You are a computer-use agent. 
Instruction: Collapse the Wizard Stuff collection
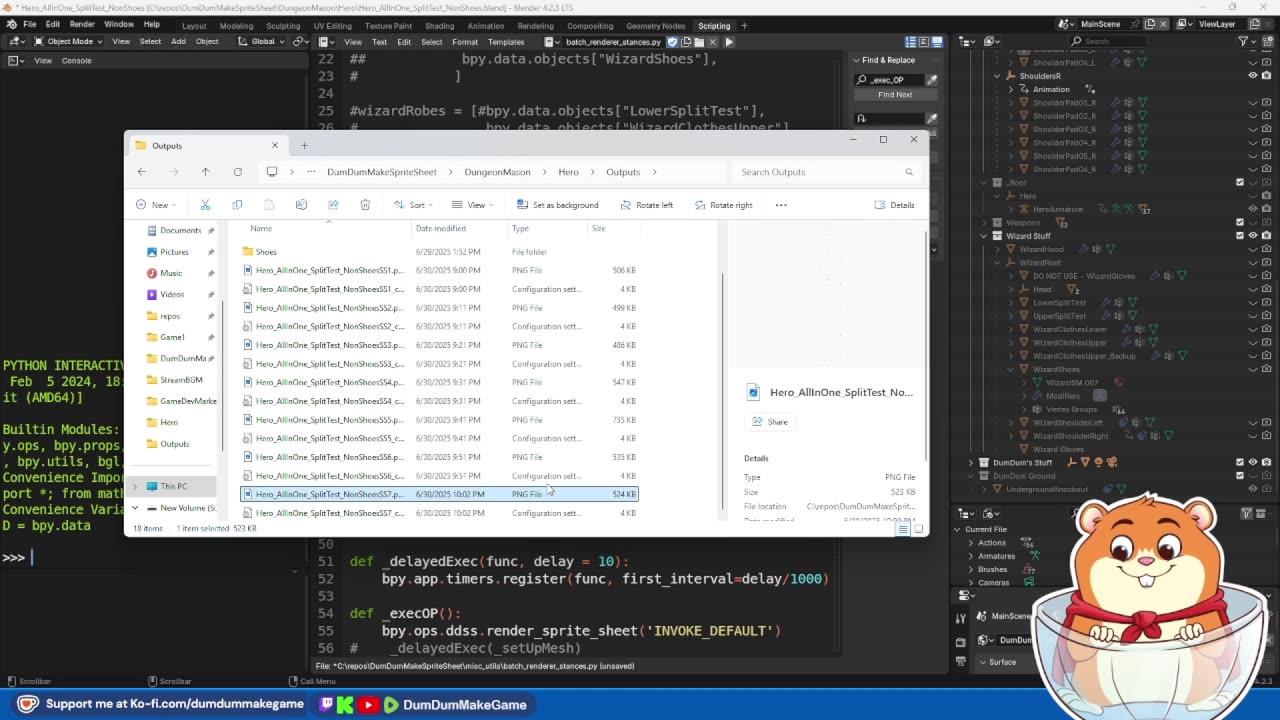[x=983, y=236]
